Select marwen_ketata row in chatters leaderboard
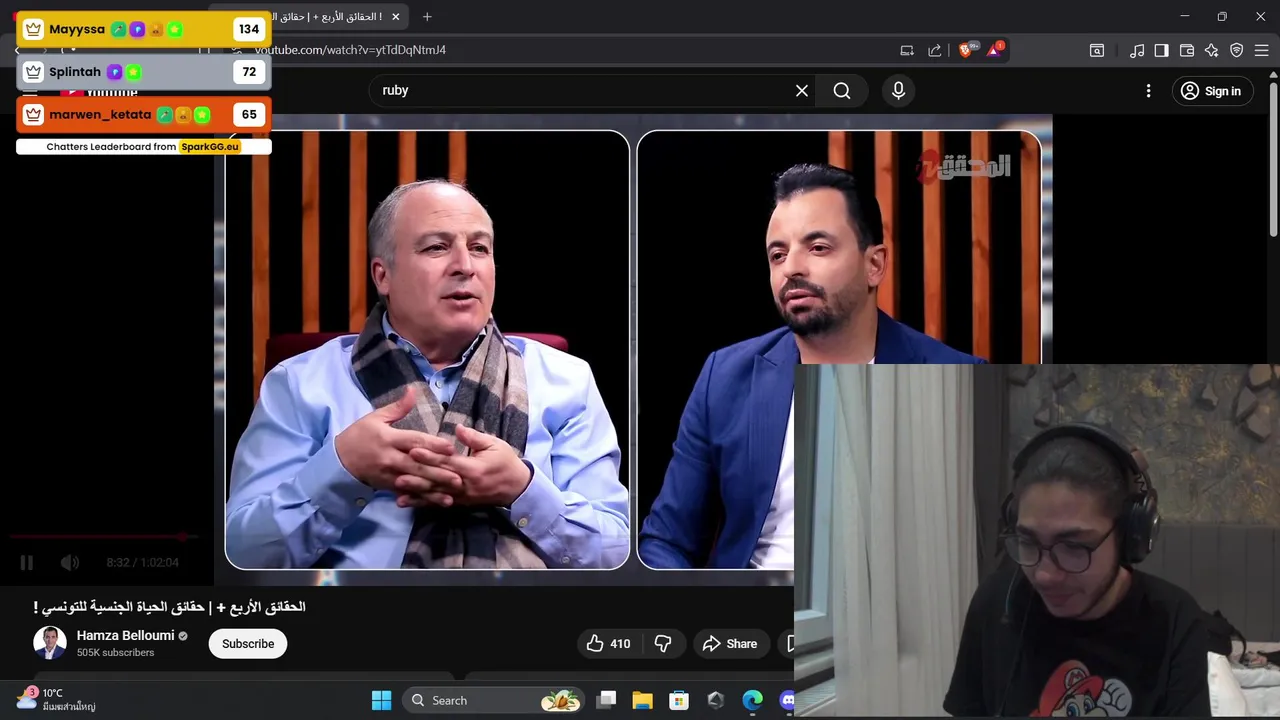The height and width of the screenshot is (720, 1280). pyautogui.click(x=143, y=115)
